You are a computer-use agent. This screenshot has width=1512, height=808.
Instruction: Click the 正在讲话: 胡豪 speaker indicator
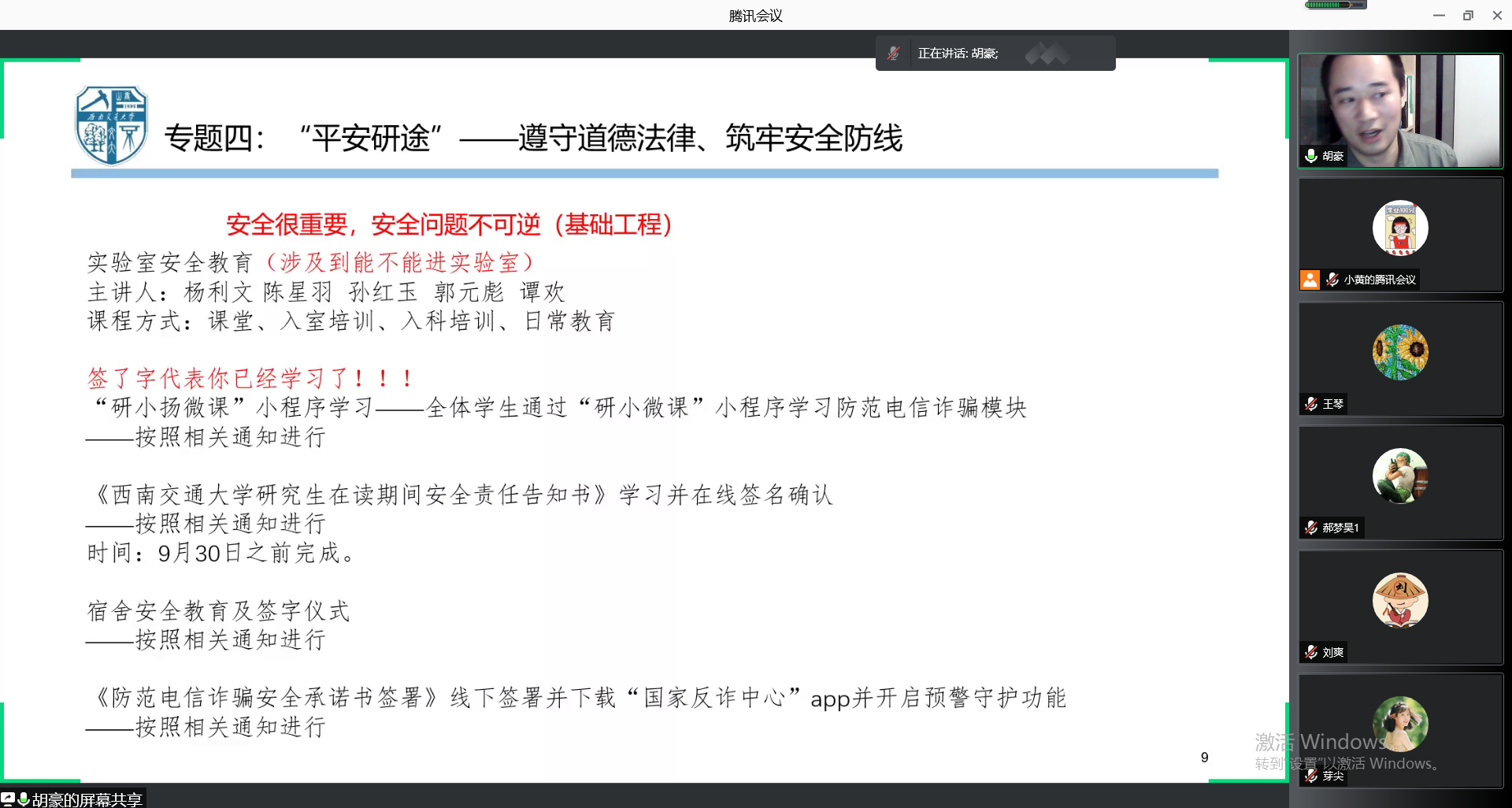(958, 54)
